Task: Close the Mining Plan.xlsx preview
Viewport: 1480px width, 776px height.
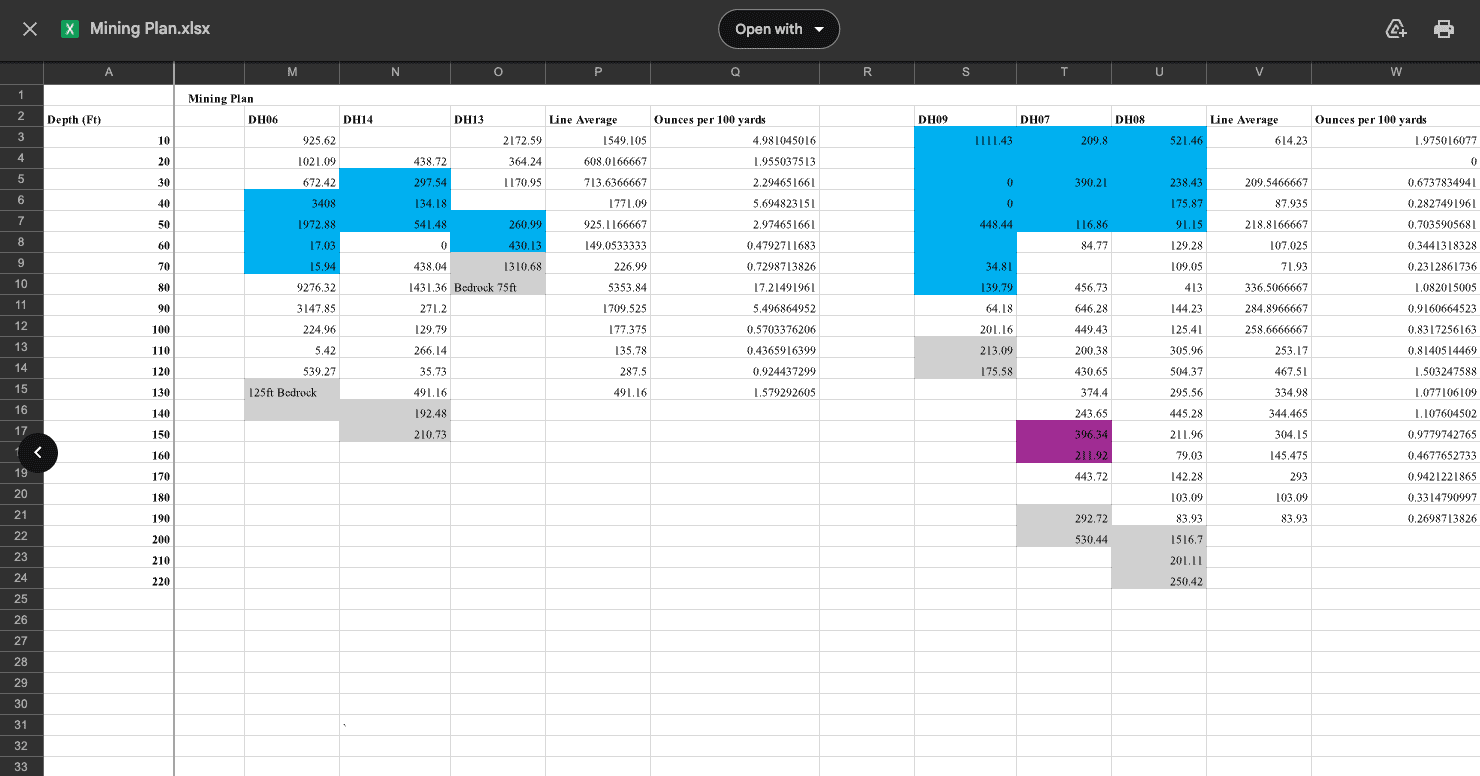Action: click(x=30, y=29)
